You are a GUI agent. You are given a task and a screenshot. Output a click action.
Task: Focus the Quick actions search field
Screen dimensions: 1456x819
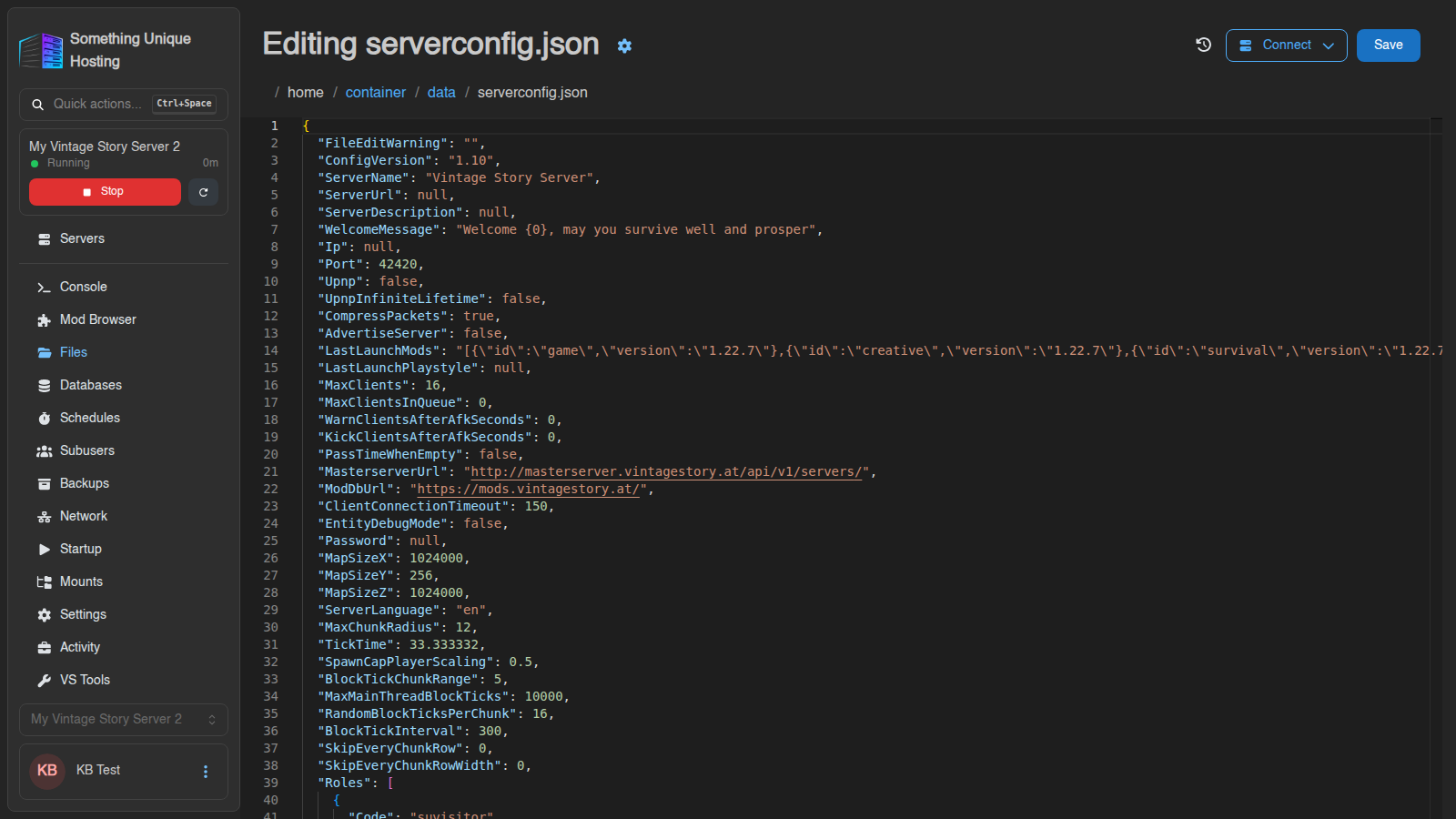pos(124,105)
